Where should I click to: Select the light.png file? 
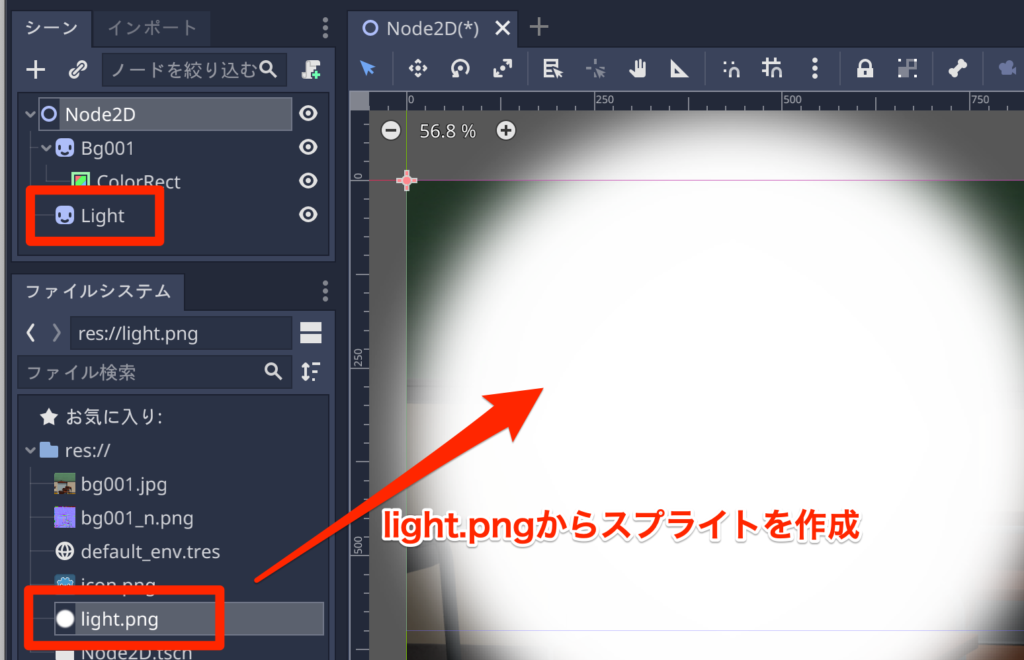click(x=189, y=619)
